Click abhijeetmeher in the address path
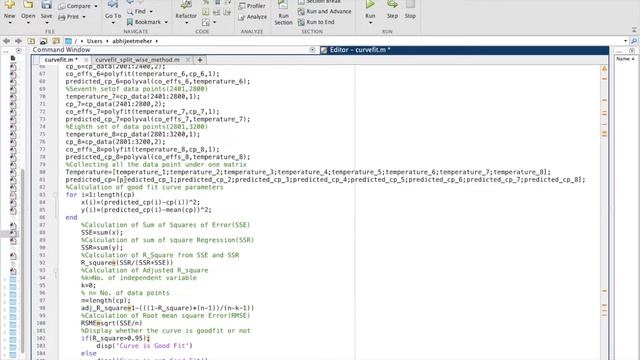This screenshot has width=640, height=360. (132, 41)
